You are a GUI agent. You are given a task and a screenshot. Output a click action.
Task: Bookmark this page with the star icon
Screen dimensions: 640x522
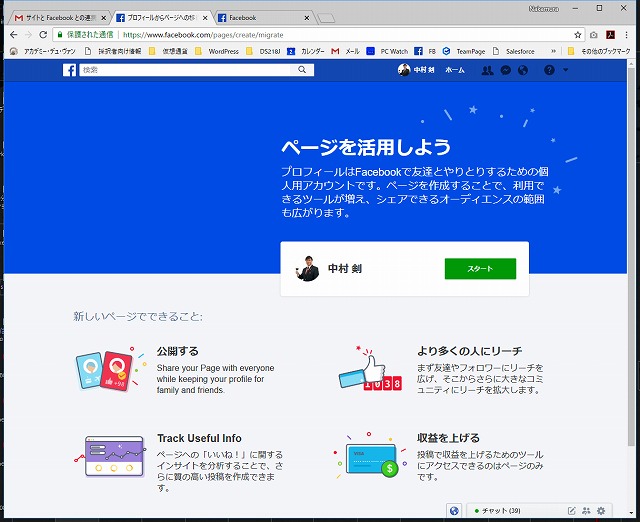tap(578, 34)
